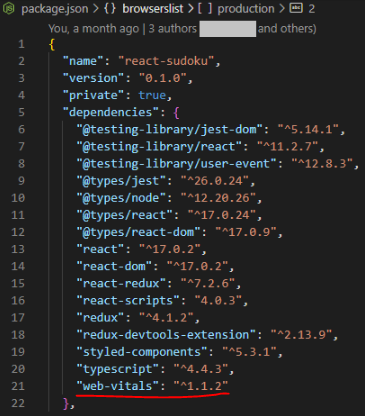The image size is (365, 416).
Task: Click the "redux-devtools-extension" key
Action: pyautogui.click(x=166, y=335)
